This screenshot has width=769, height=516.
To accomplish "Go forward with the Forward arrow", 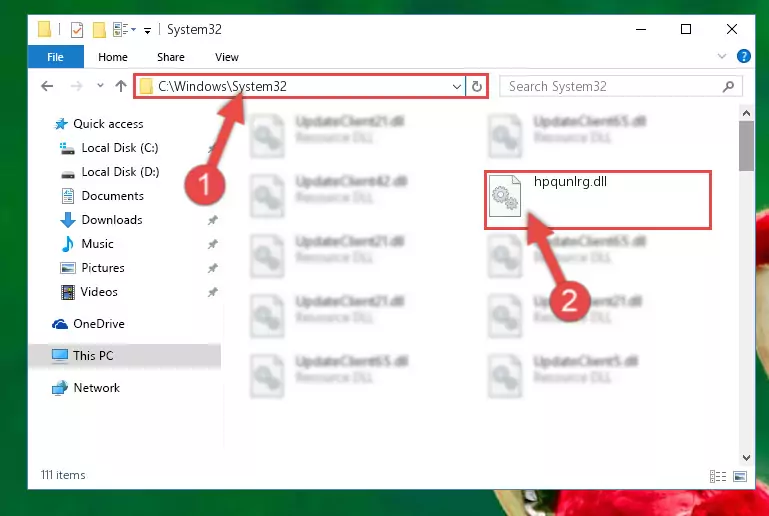I will [x=77, y=86].
